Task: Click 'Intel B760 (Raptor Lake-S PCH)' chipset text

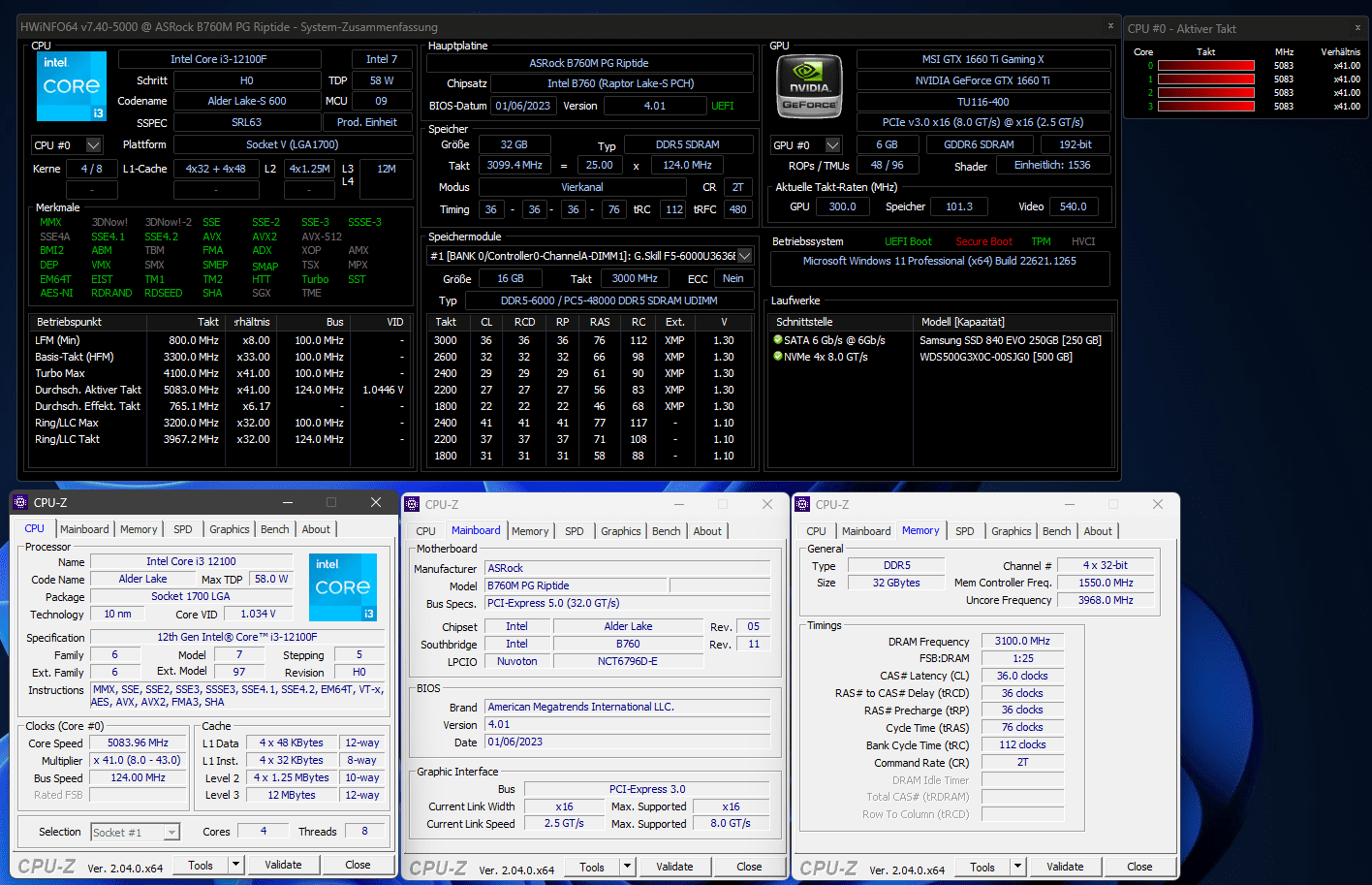Action: [x=620, y=83]
